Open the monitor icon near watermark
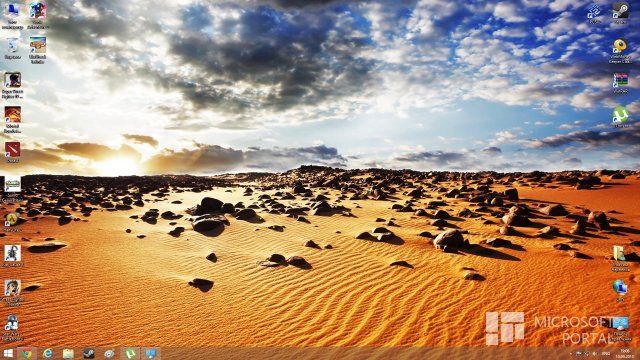Image resolution: width=640 pixels, height=360 pixels. click(620, 328)
